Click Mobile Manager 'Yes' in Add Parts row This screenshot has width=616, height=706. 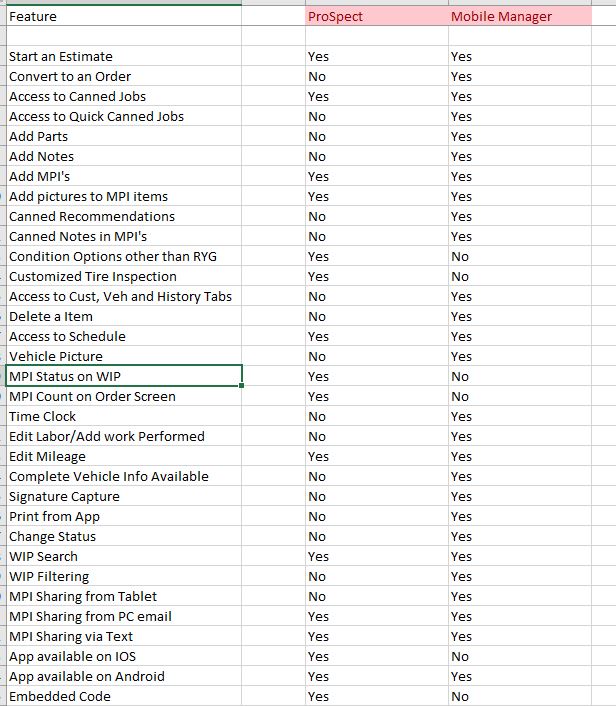coord(520,136)
